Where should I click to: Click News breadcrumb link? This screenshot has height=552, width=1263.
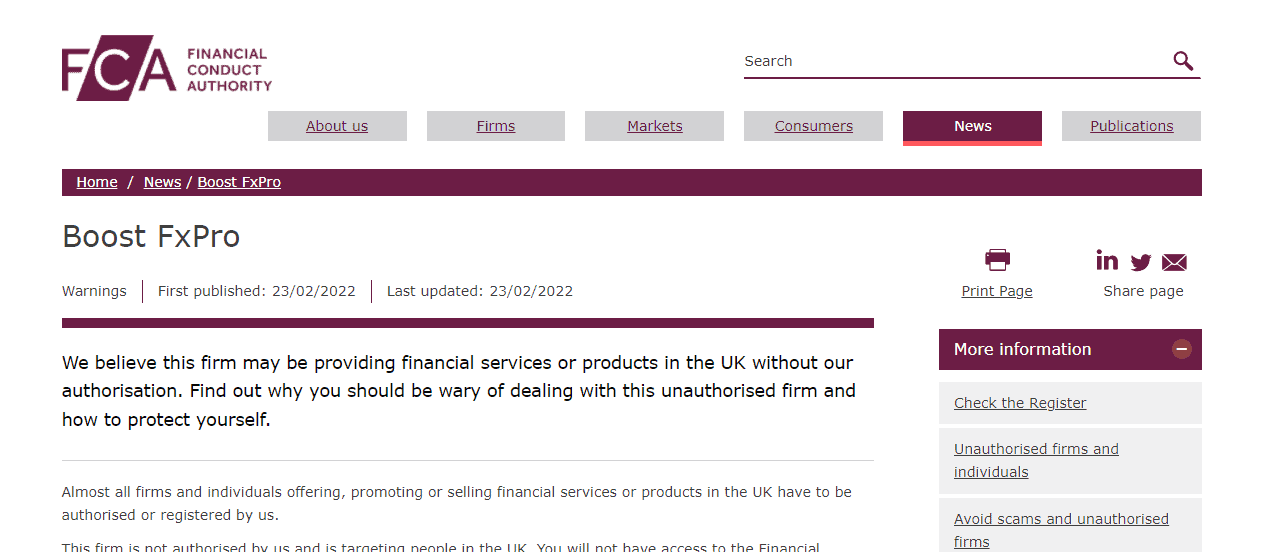162,182
